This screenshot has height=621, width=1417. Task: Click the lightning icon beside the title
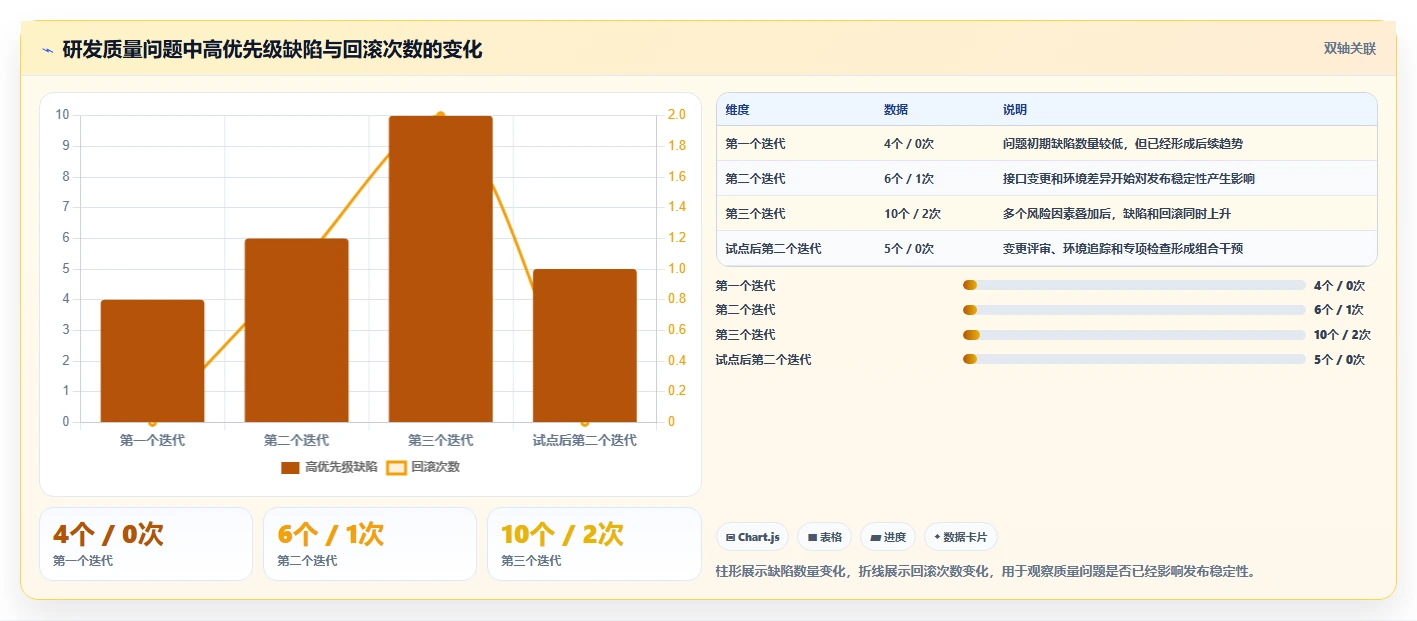click(x=47, y=49)
